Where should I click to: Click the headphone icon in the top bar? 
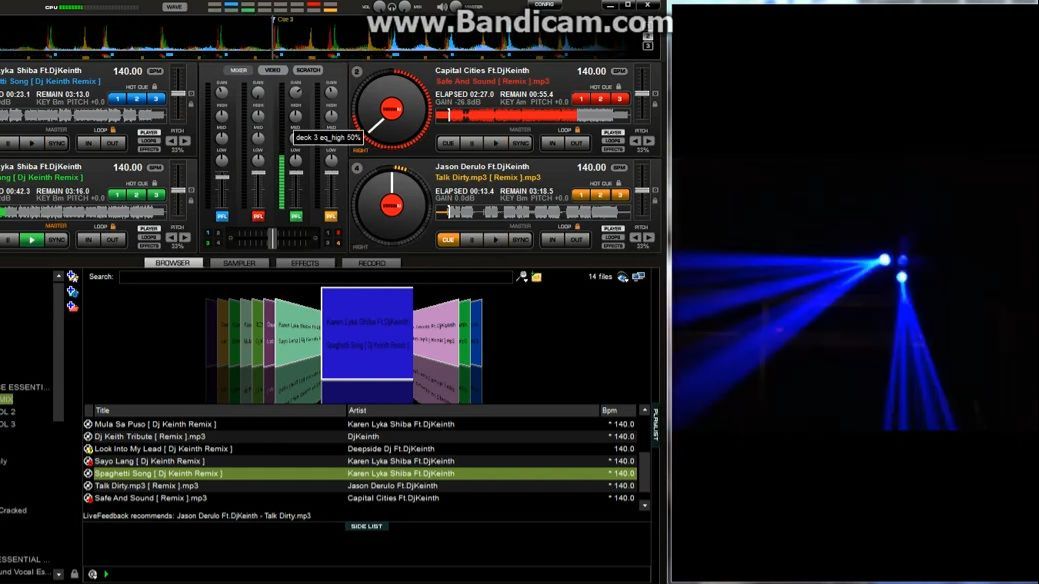click(x=392, y=7)
